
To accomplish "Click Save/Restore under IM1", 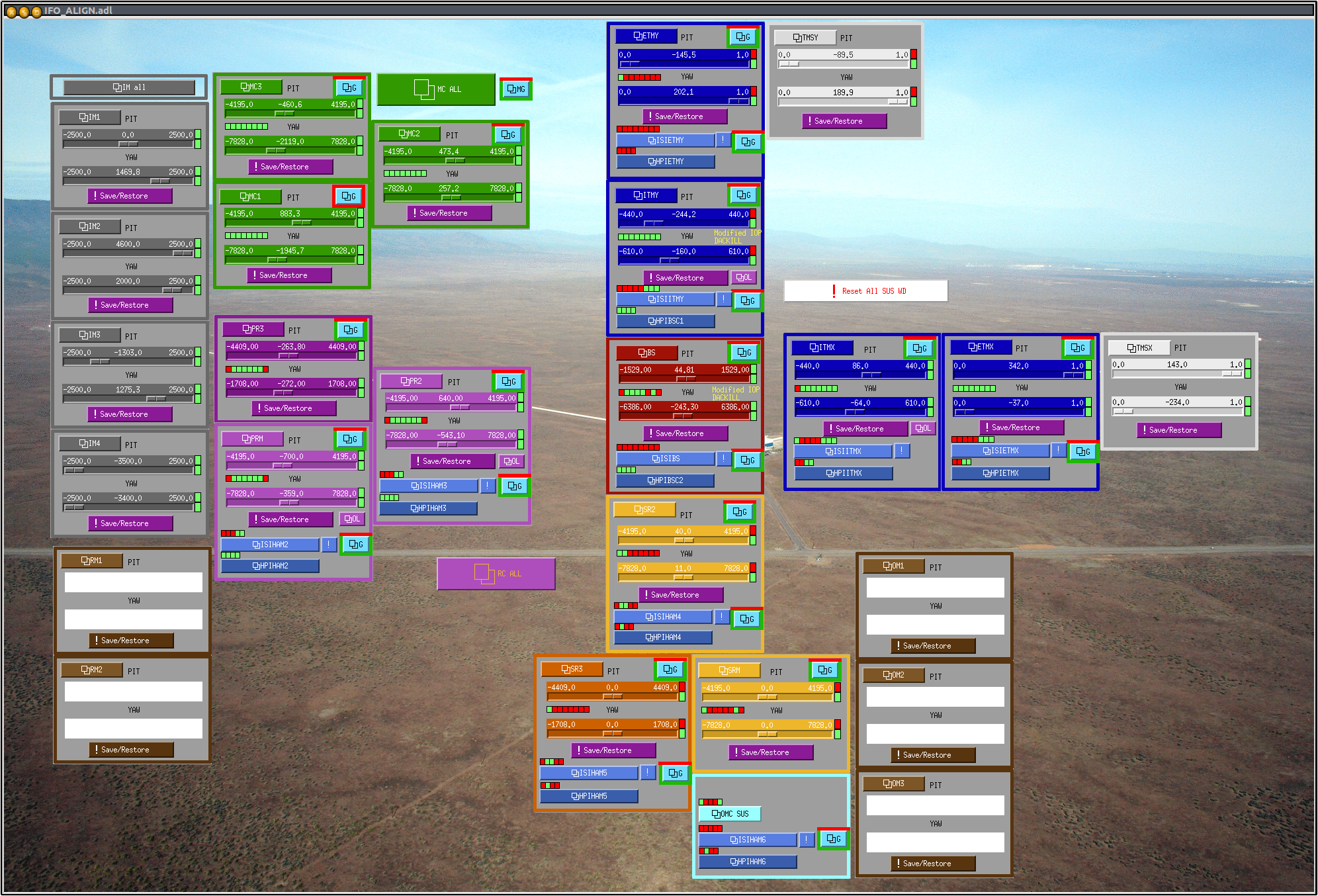I will tap(130, 196).
